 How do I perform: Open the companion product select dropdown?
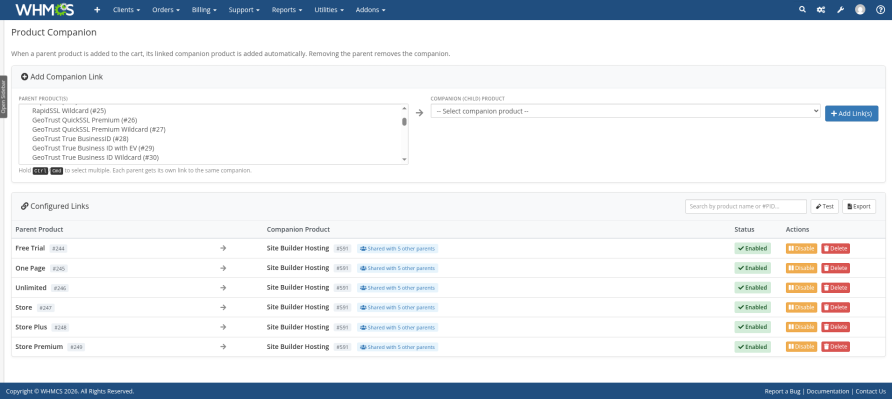(x=625, y=111)
